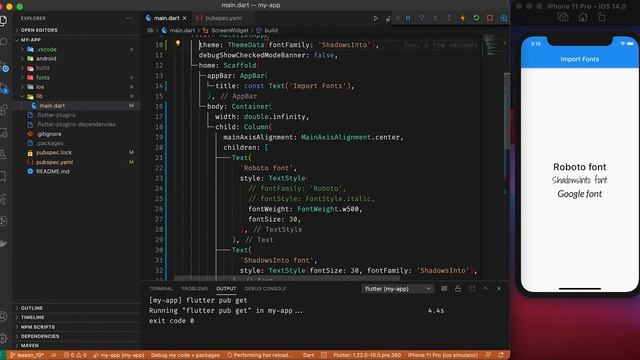Restart the debug session green arrow
The height and width of the screenshot is (360, 640).
[476, 18]
